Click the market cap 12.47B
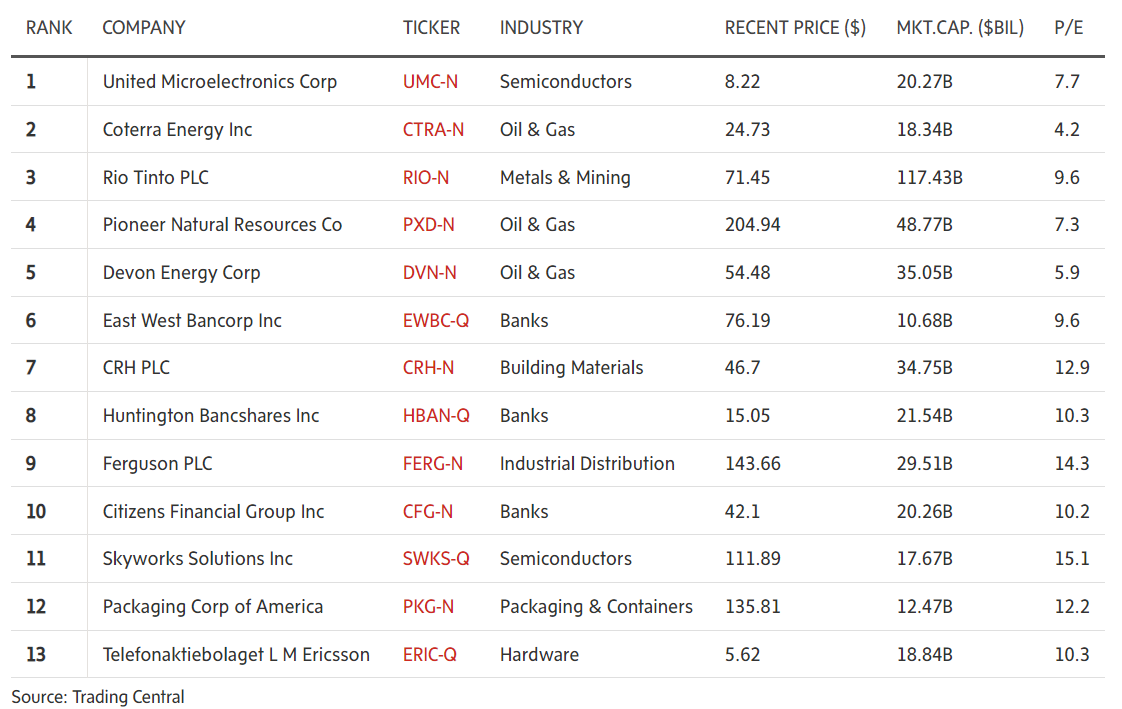This screenshot has height=709, width=1122. click(x=925, y=607)
